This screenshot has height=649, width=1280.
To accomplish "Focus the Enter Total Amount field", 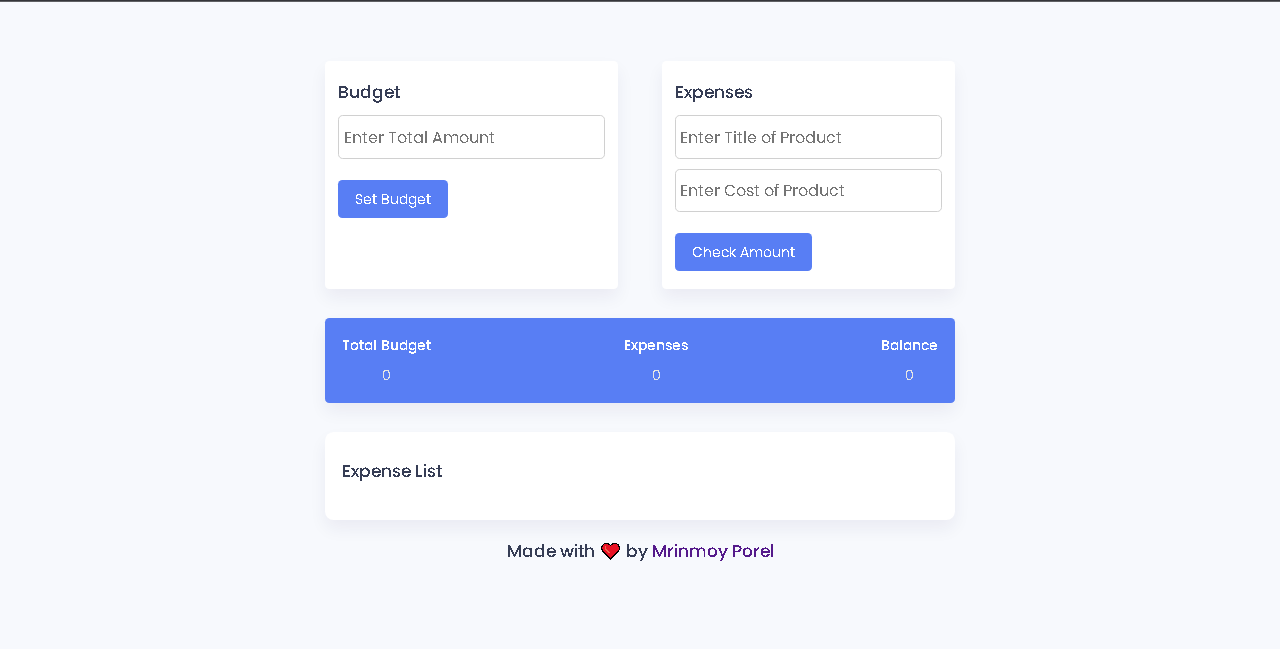I will coord(471,137).
